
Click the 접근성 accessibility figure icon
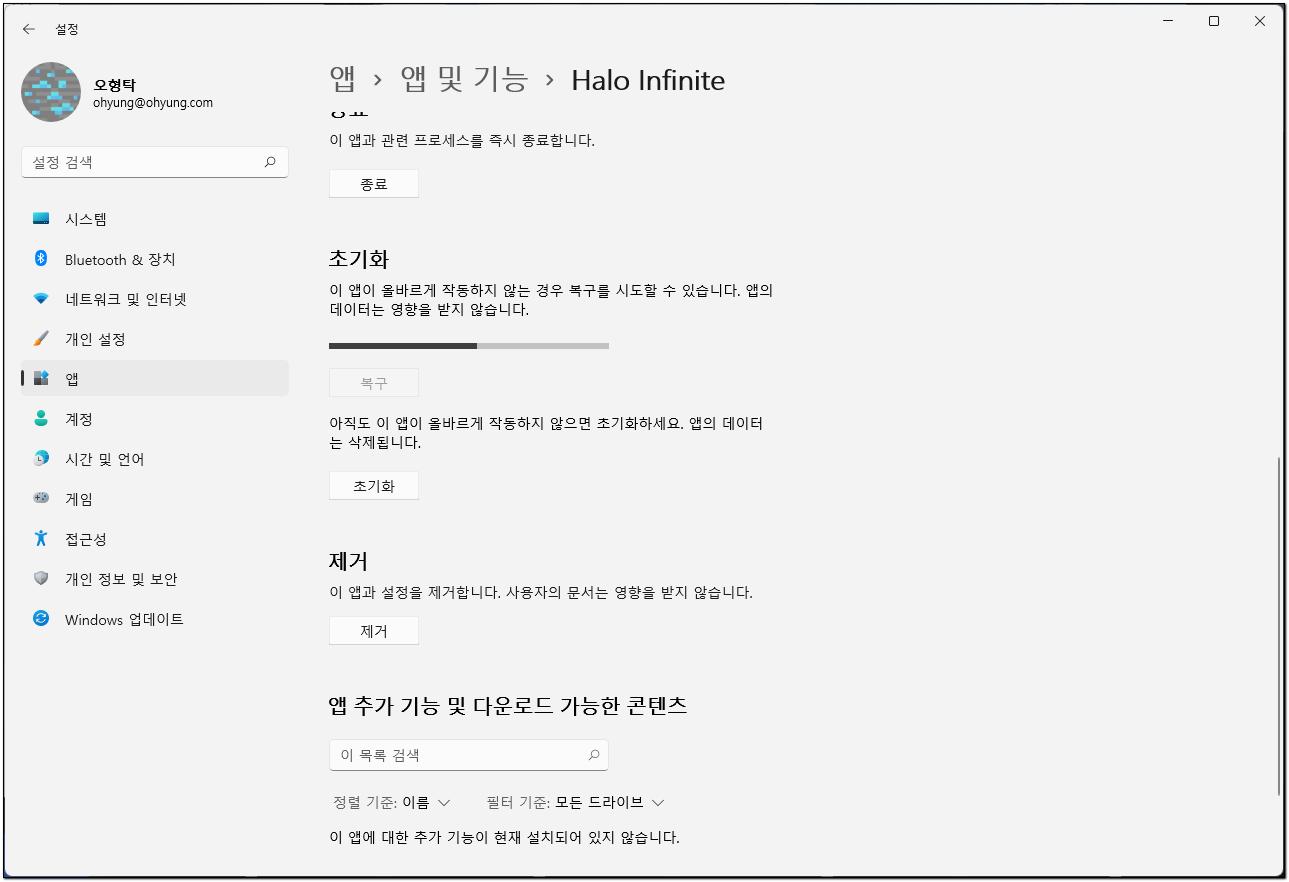click(x=41, y=539)
